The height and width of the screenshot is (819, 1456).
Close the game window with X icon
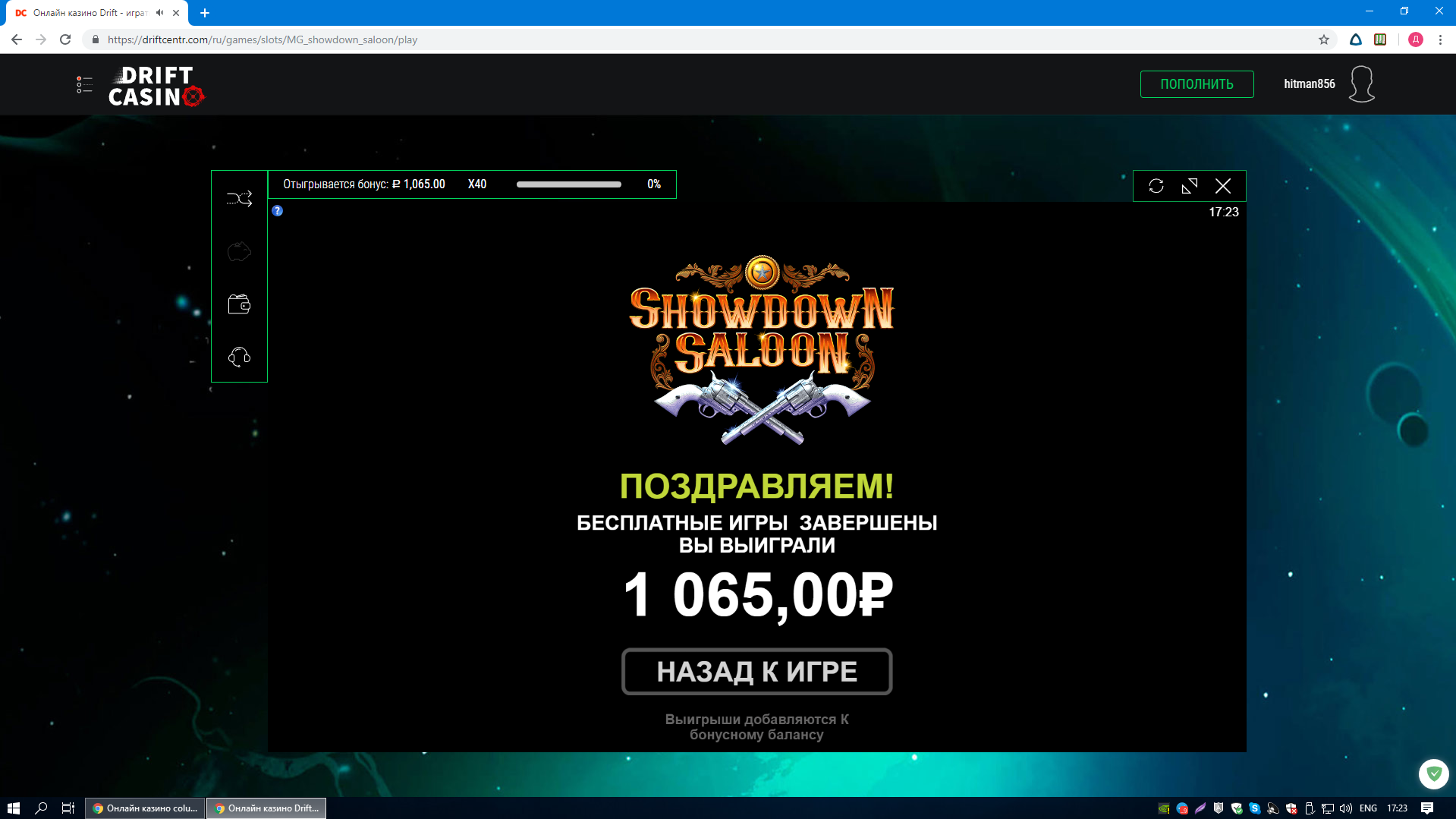coord(1223,186)
